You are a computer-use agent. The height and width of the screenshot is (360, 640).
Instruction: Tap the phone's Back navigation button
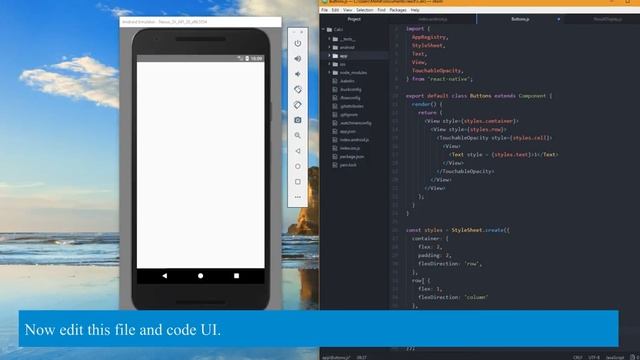164,276
